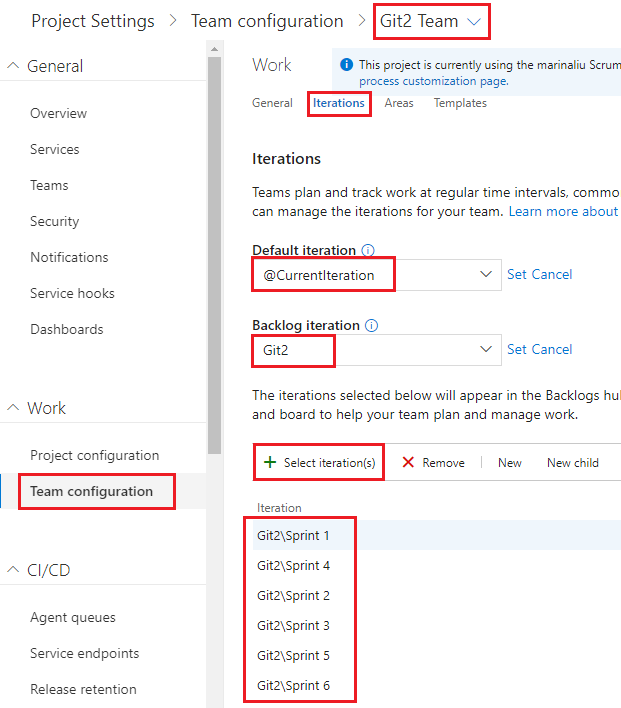Expand the Default iteration combo box arrow
Viewport: 621px width, 708px height.
[486, 274]
